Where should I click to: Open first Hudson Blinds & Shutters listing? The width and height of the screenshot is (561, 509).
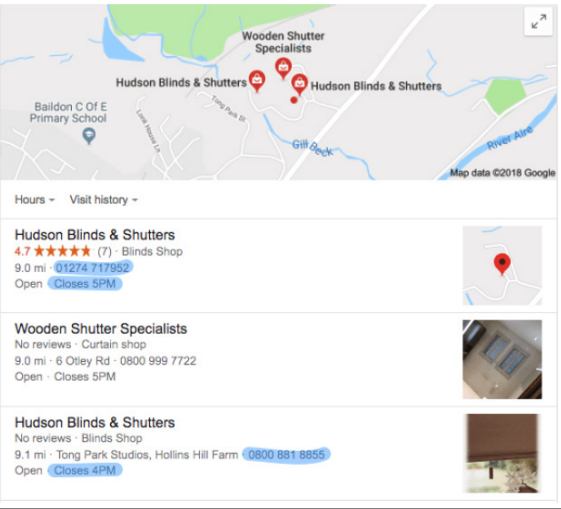95,235
